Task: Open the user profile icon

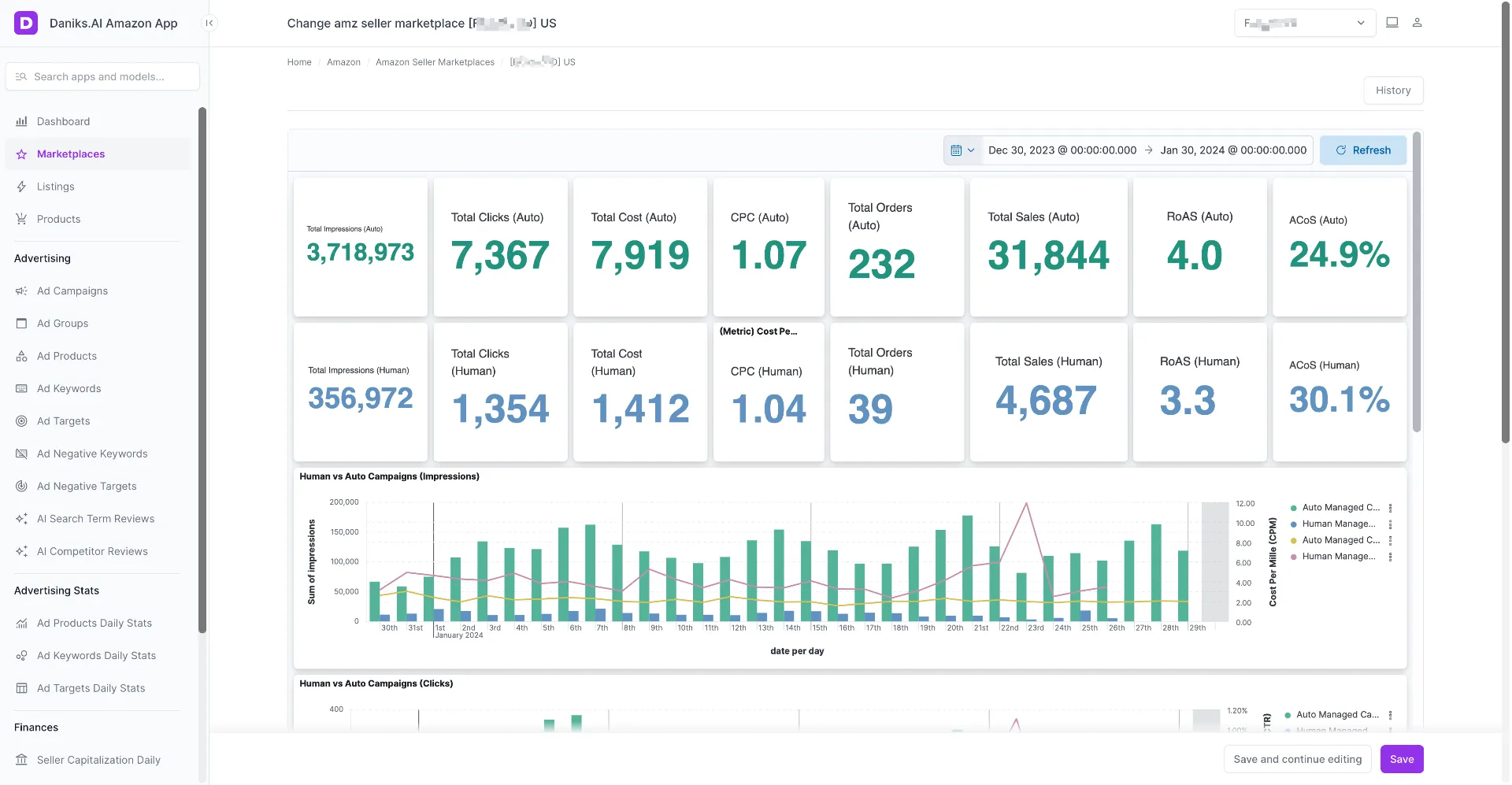Action: 1417,23
